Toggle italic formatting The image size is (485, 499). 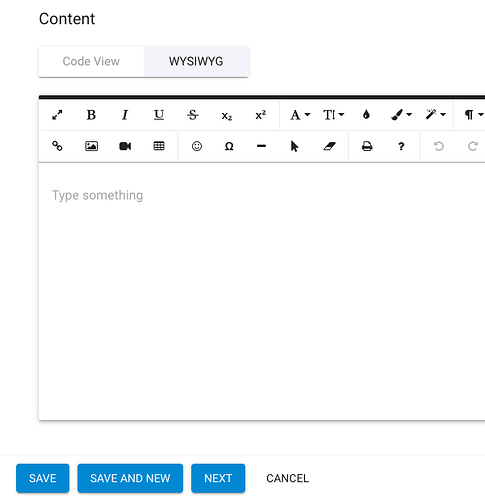[x=125, y=115]
